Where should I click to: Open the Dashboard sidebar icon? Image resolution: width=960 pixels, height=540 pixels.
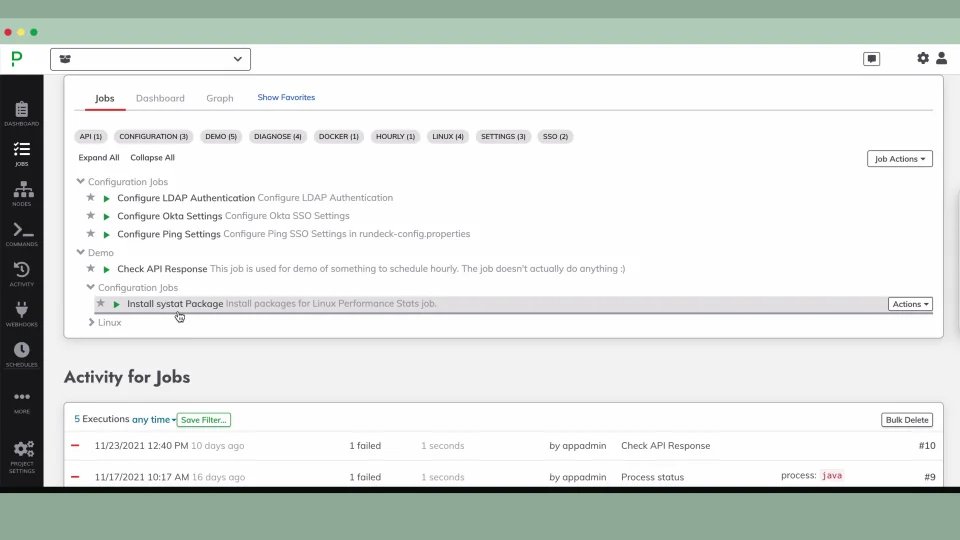coord(21,114)
